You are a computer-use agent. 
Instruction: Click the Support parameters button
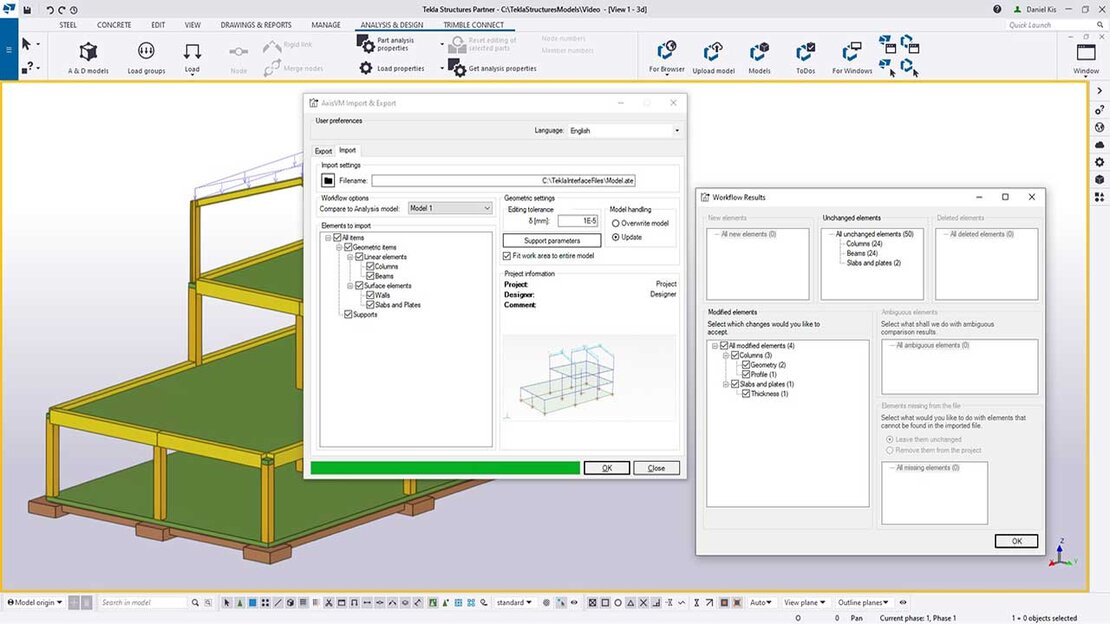pyautogui.click(x=552, y=241)
